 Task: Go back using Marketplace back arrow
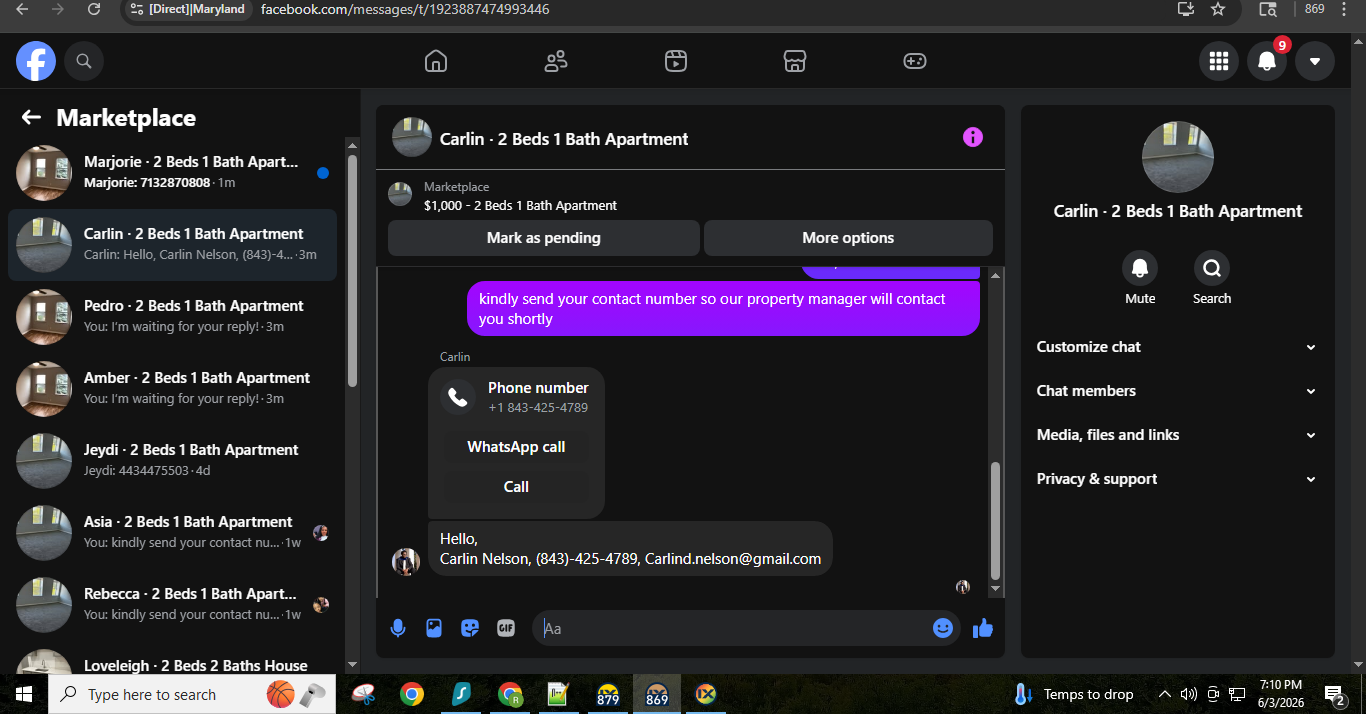(31, 118)
